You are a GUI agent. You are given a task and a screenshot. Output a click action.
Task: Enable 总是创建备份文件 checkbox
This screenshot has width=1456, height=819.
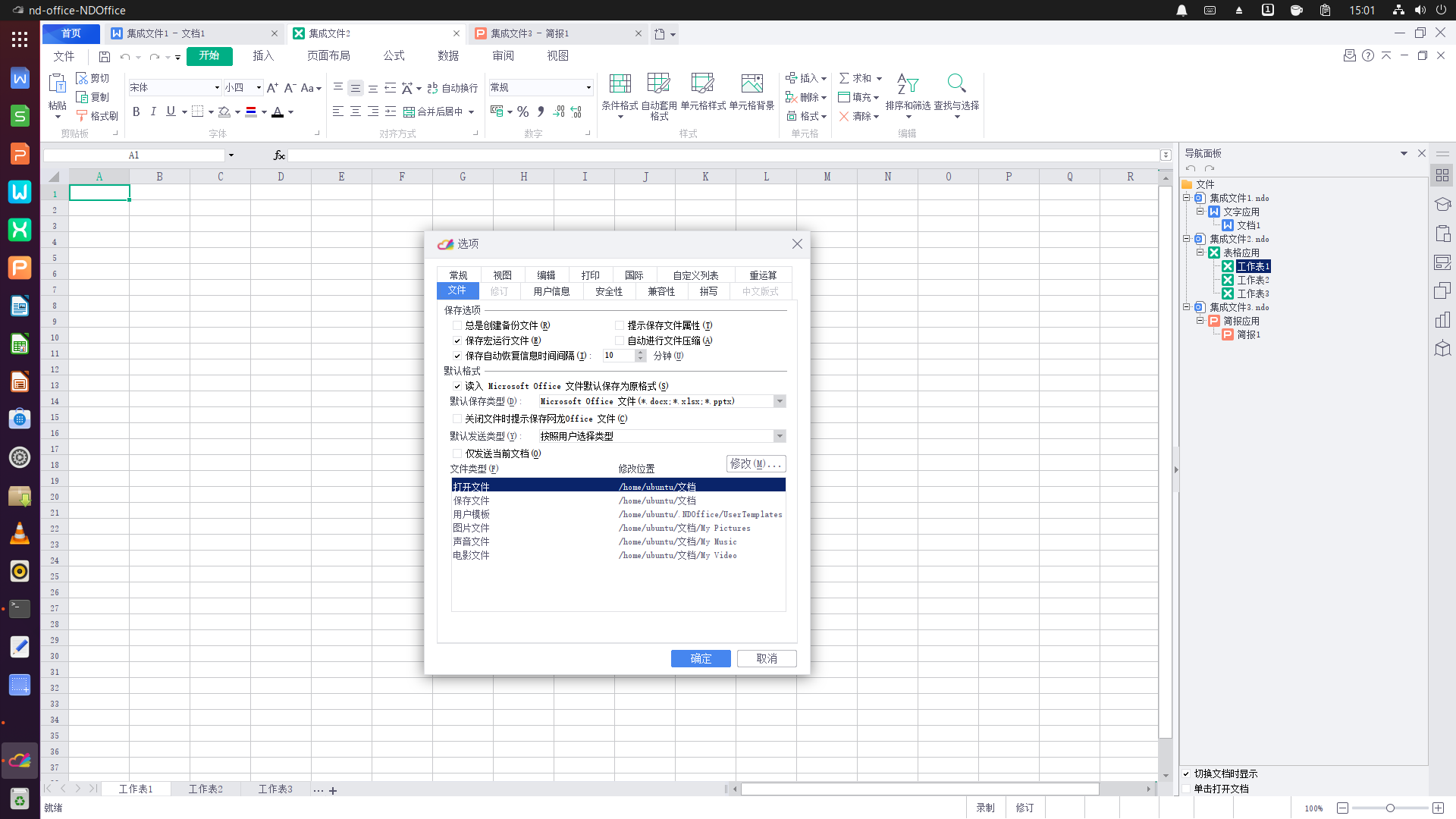457,325
